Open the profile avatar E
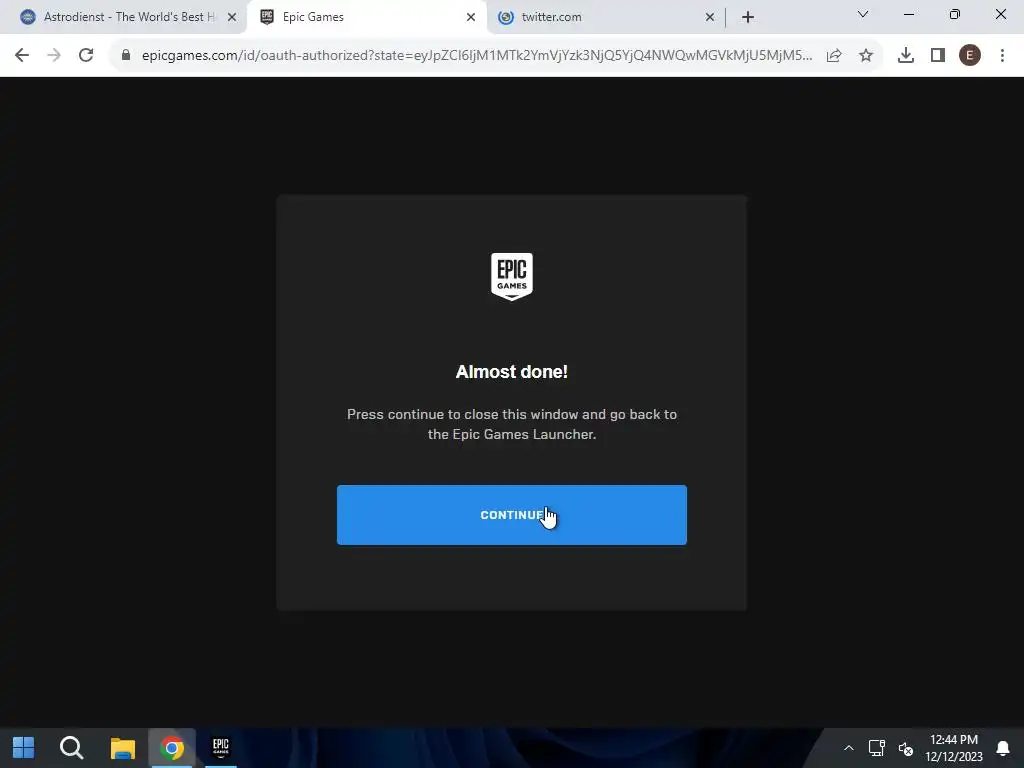Viewport: 1024px width, 768px height. pos(970,56)
